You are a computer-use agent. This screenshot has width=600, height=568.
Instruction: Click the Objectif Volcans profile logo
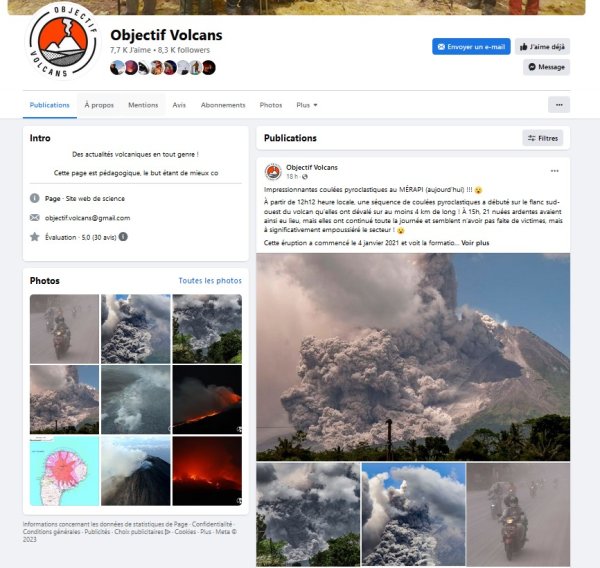[63, 42]
